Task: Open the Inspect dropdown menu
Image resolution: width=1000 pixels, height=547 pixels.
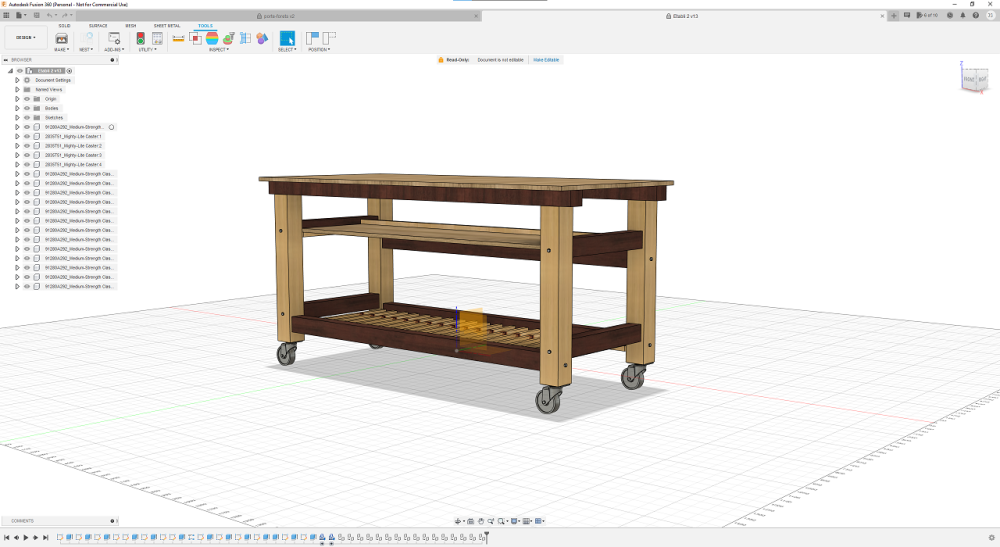Action: [x=218, y=49]
